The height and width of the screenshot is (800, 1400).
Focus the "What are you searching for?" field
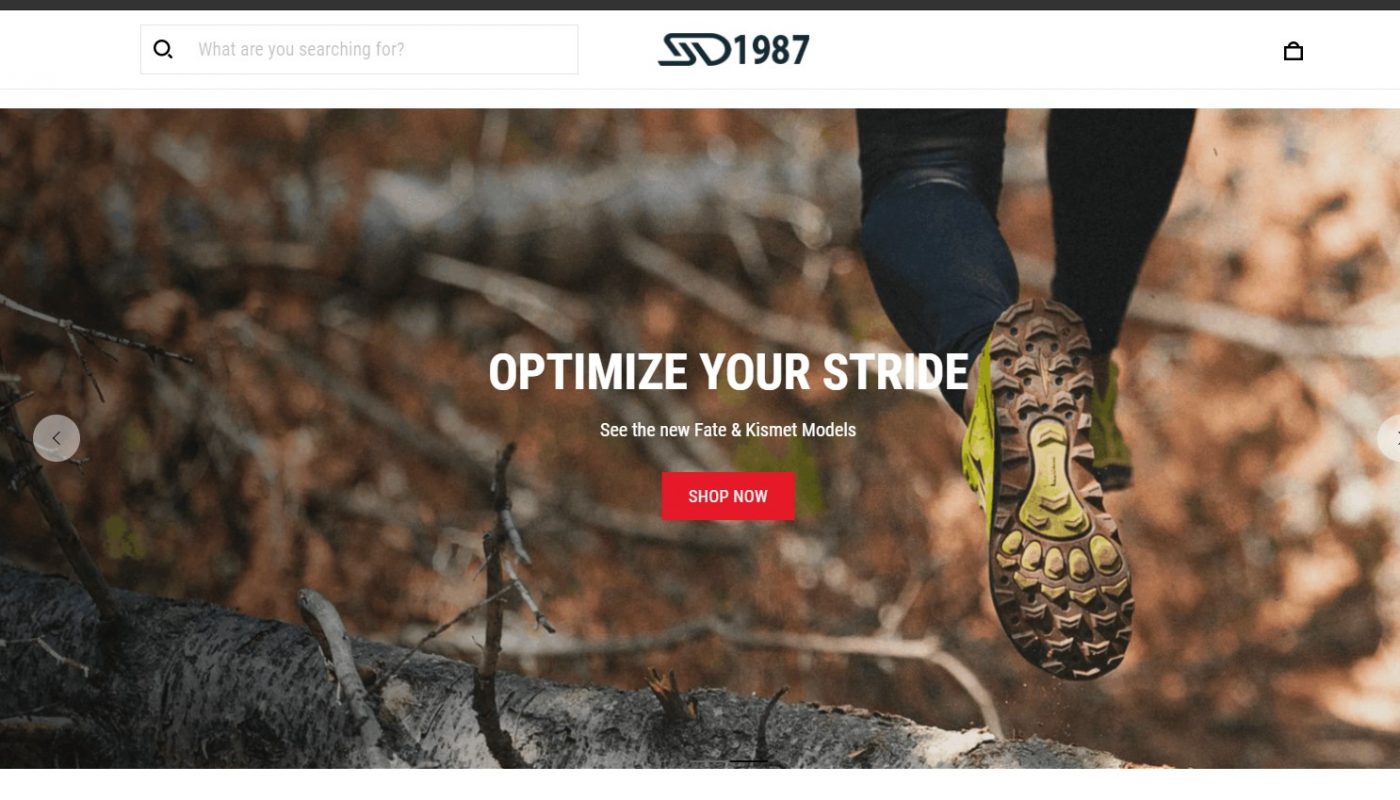click(x=359, y=49)
